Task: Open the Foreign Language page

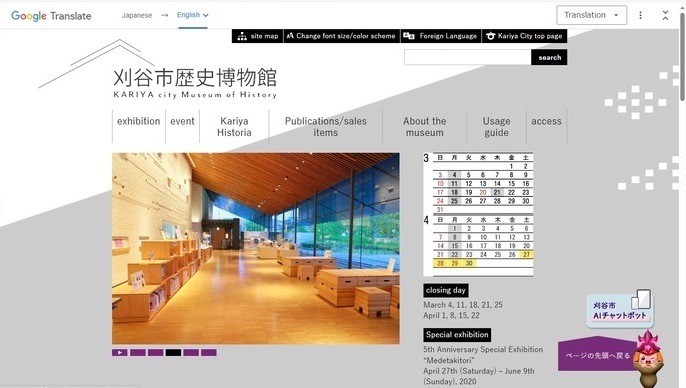Action: pyautogui.click(x=441, y=36)
